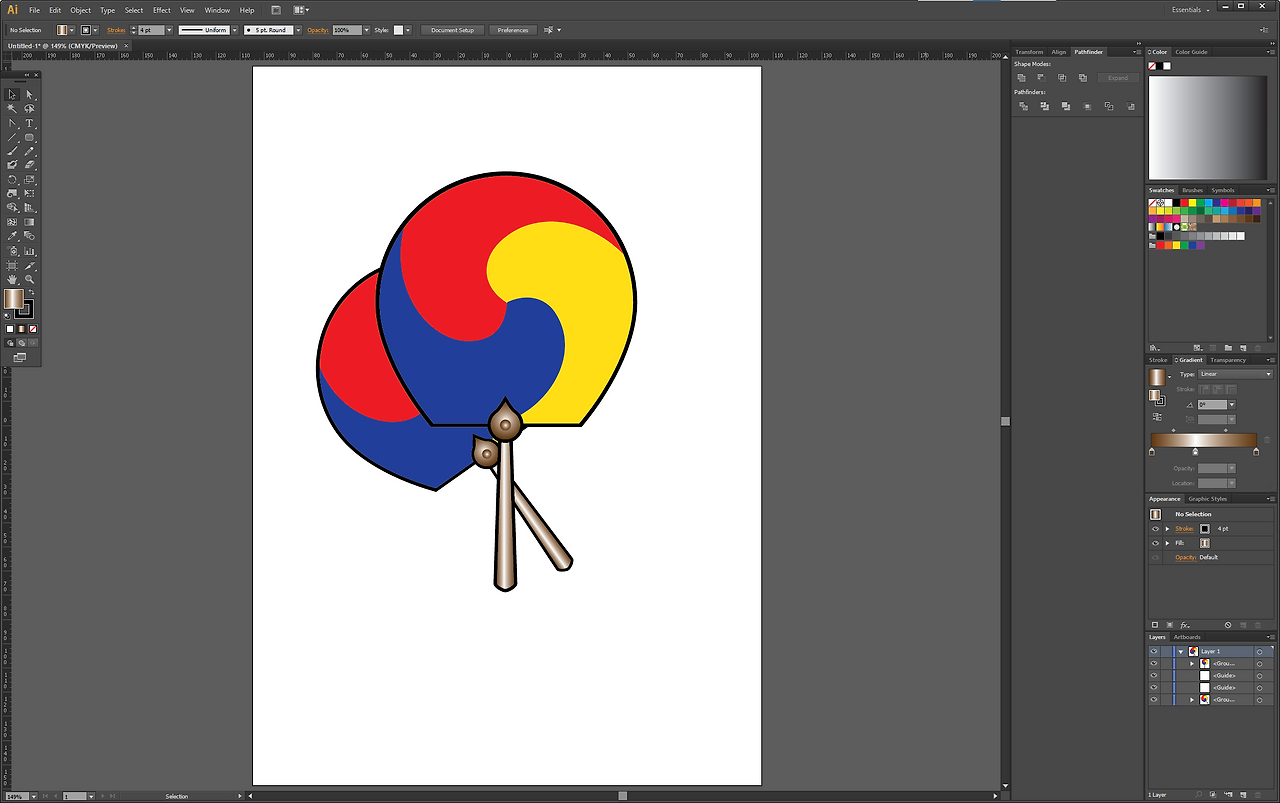Click the Unite shape mode icon

pos(1020,78)
